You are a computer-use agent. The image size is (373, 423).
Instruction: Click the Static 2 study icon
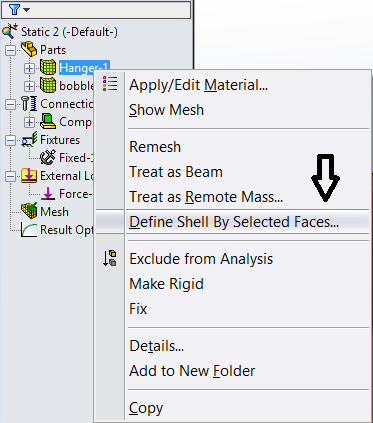(x=10, y=31)
